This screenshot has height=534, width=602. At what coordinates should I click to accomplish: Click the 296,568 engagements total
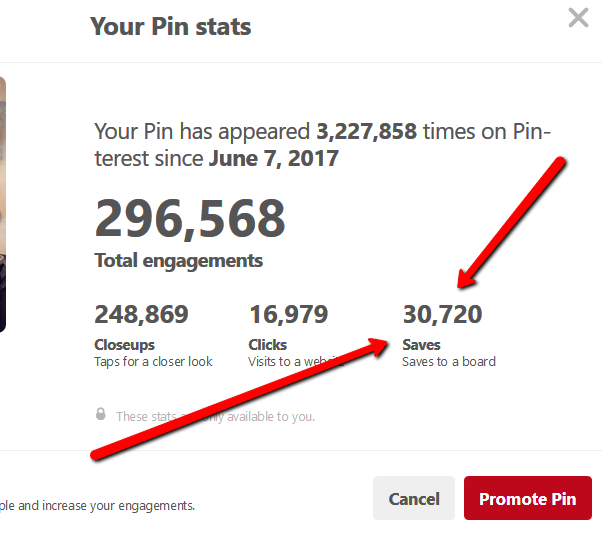click(190, 217)
